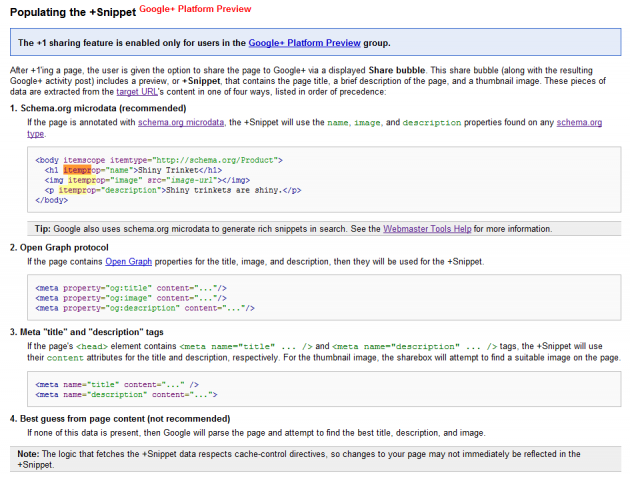
Task: Click the og:image meta code line
Action: coord(131,298)
